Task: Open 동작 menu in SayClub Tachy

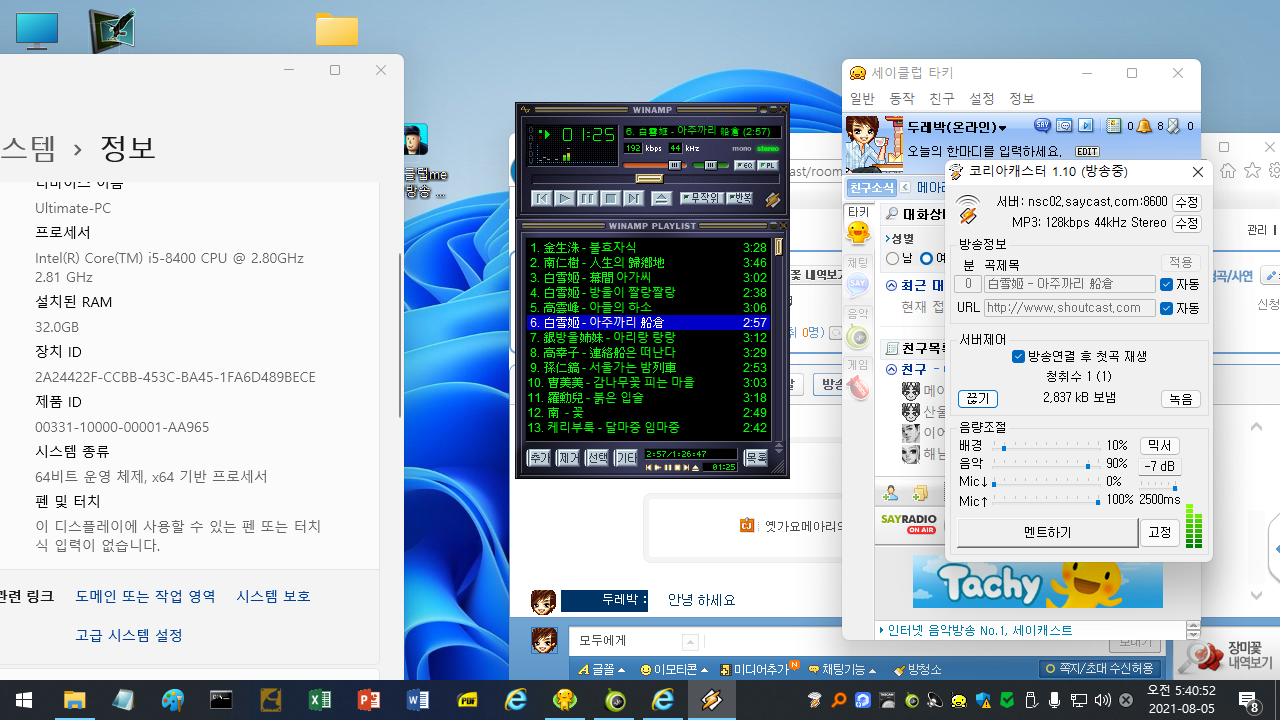Action: coord(902,99)
